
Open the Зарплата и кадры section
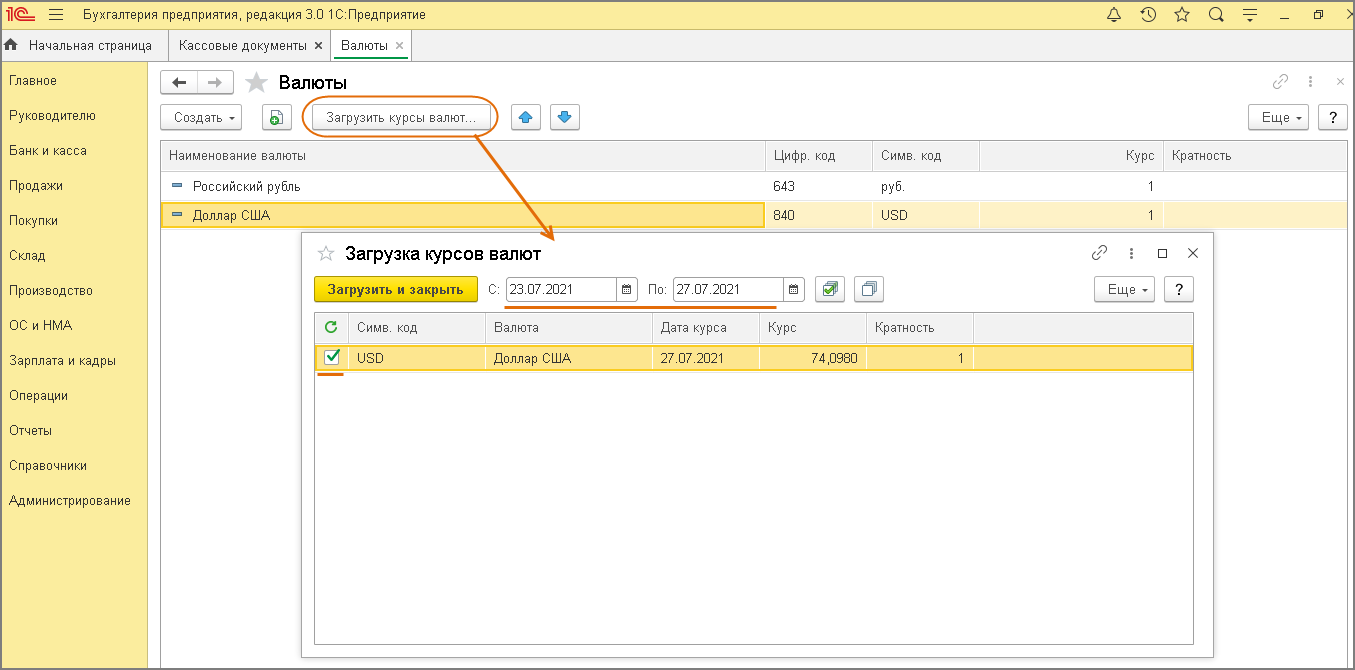click(62, 360)
